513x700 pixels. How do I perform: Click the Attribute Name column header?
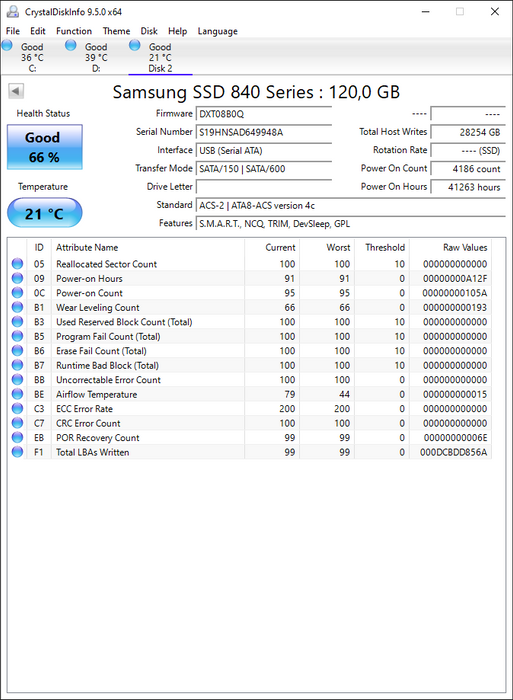(148, 247)
